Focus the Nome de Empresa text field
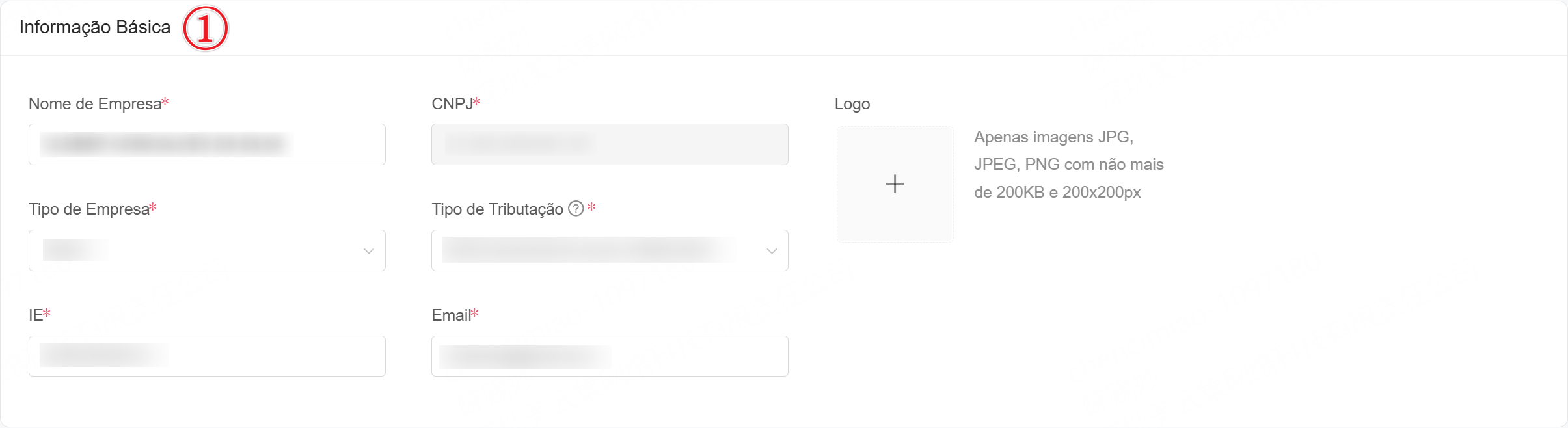 coord(207,144)
